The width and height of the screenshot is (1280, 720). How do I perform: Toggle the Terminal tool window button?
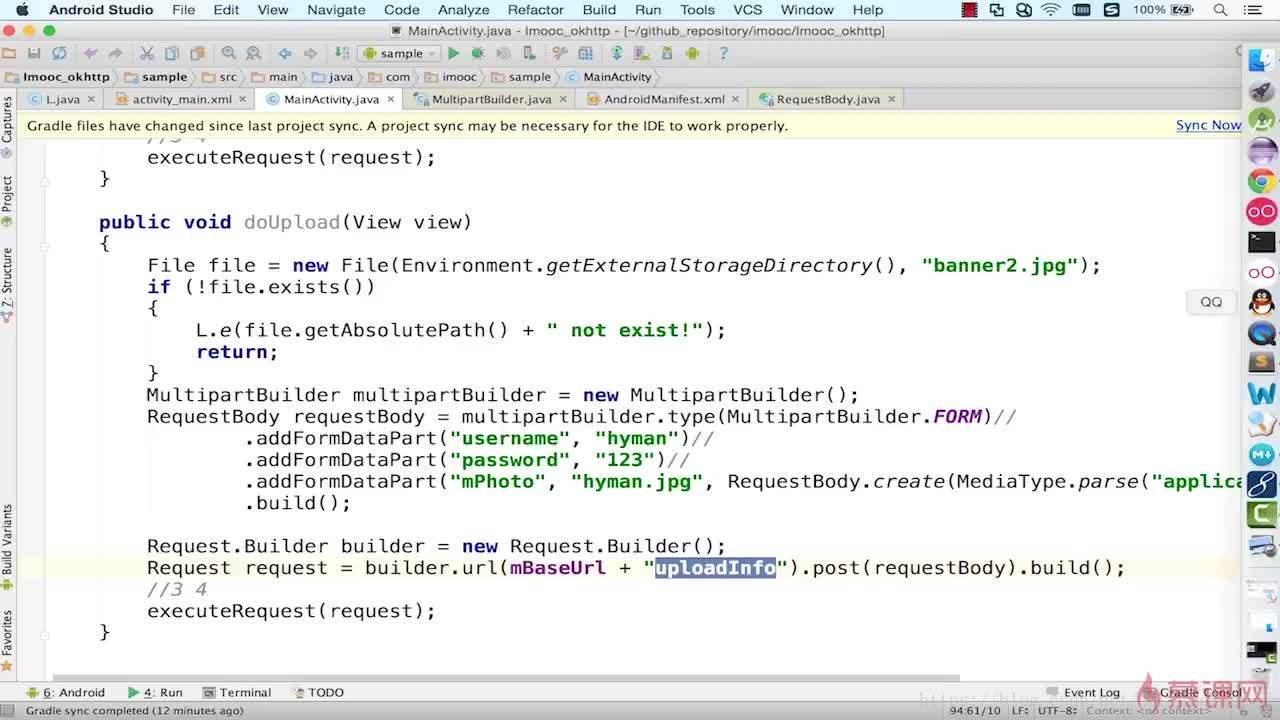coord(237,692)
